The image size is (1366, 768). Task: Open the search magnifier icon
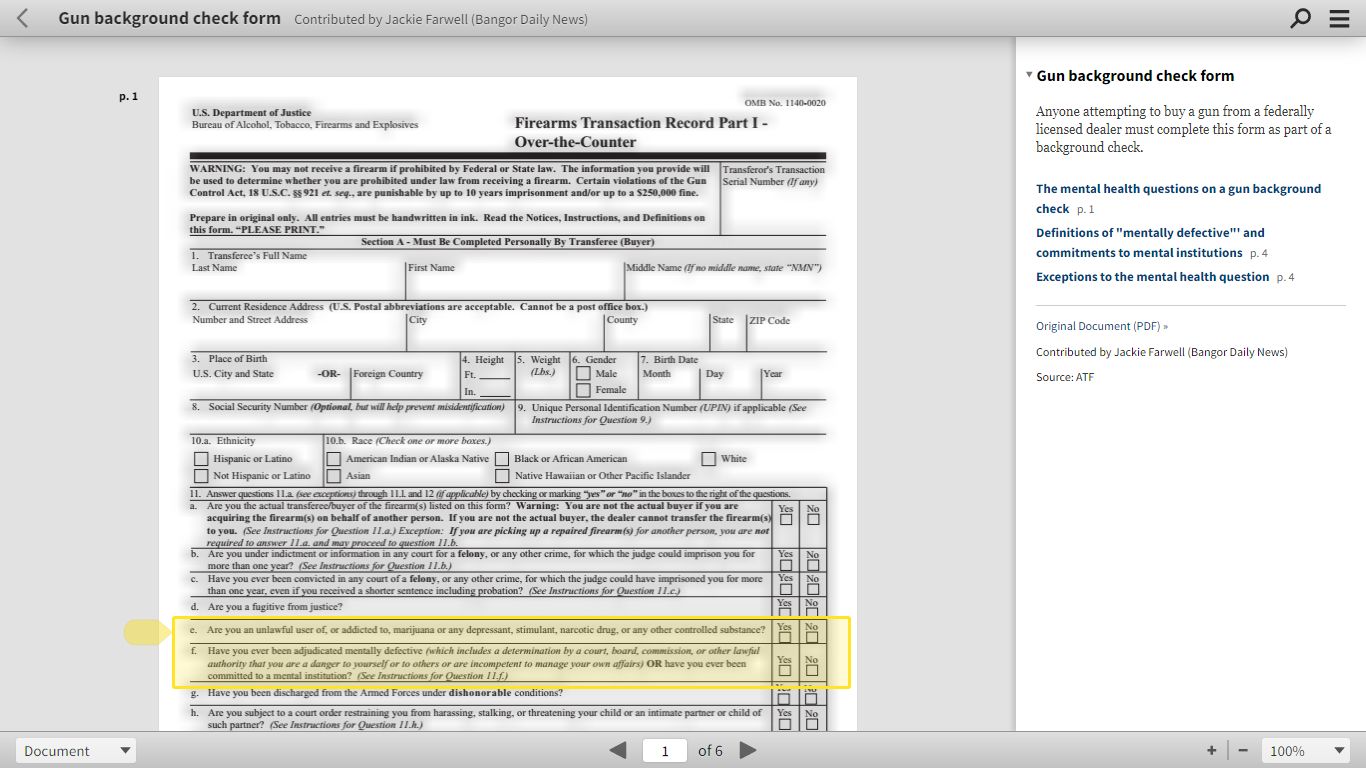(1300, 18)
